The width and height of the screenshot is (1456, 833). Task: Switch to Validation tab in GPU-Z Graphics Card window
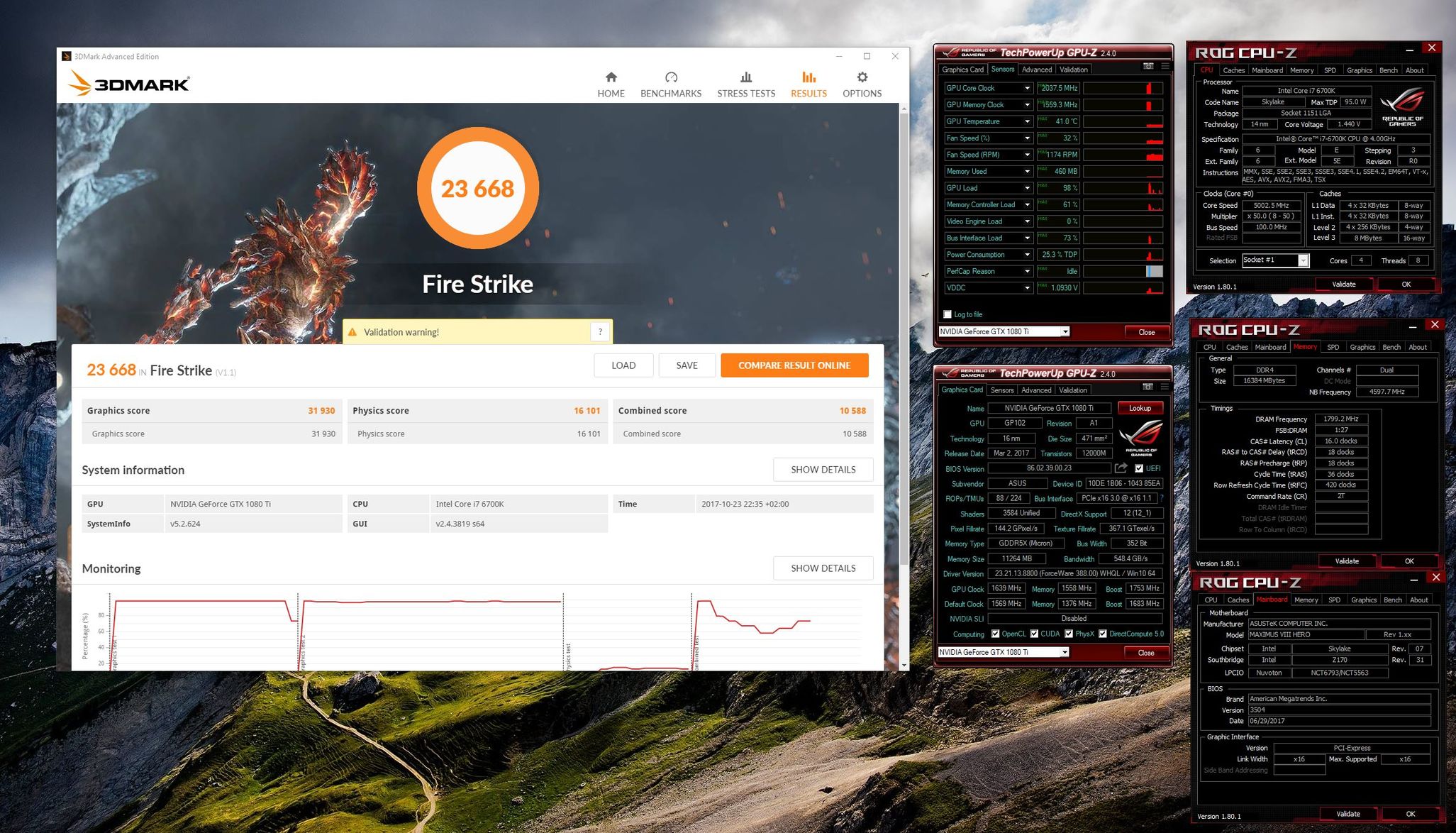point(1072,390)
